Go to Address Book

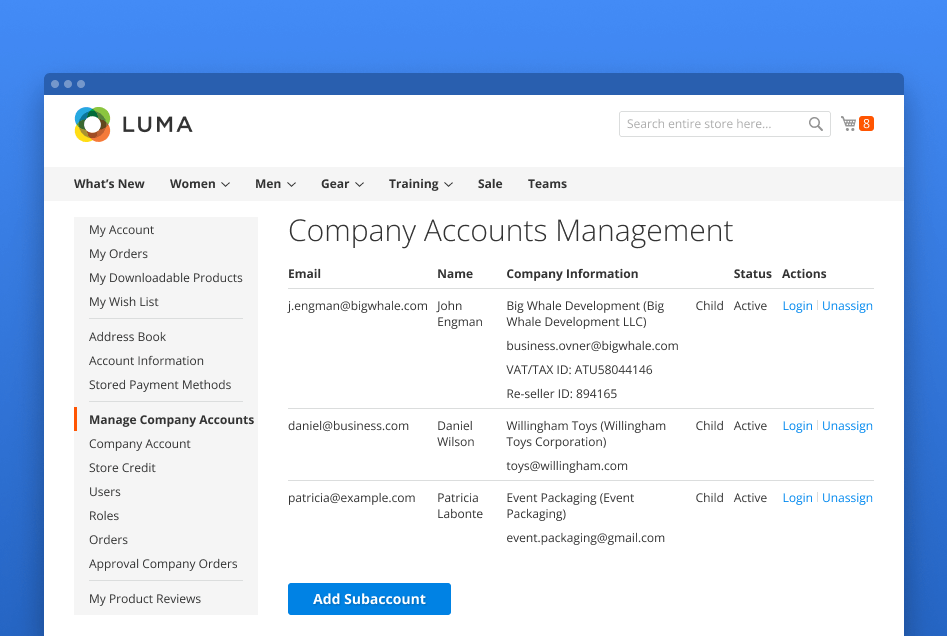[127, 336]
